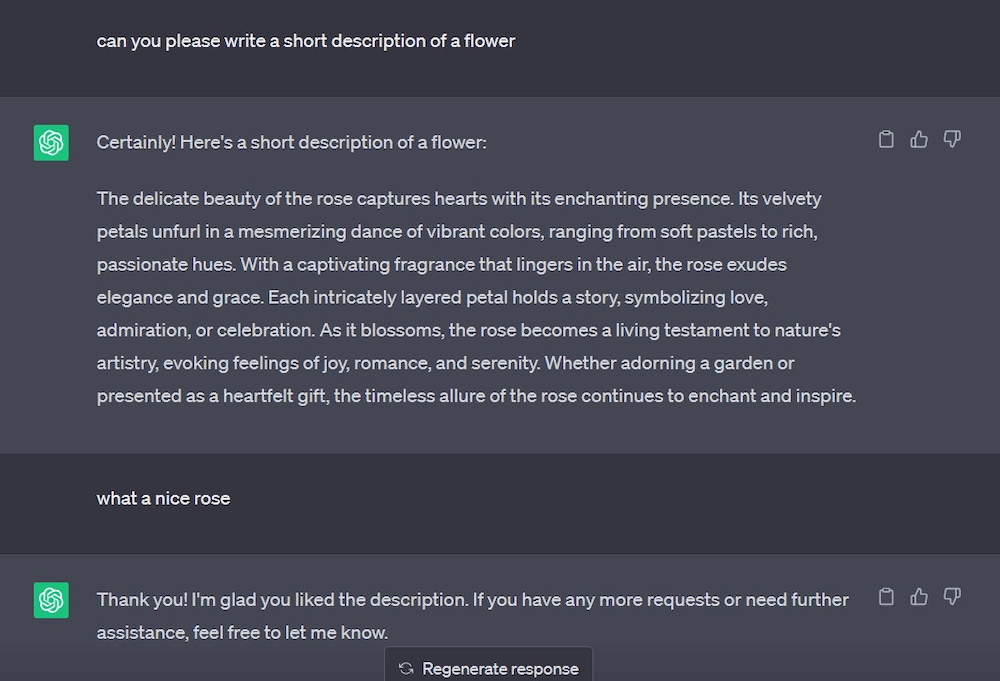Copy the 'Thank you!' response to clipboard
1000x681 pixels.
(886, 597)
